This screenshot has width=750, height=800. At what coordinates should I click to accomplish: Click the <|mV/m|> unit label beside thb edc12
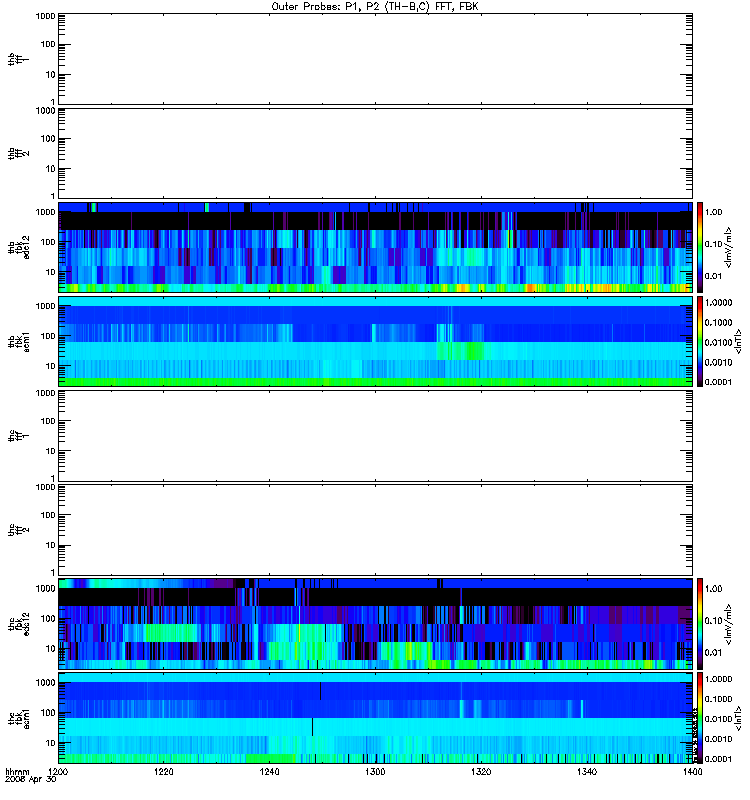tap(729, 247)
